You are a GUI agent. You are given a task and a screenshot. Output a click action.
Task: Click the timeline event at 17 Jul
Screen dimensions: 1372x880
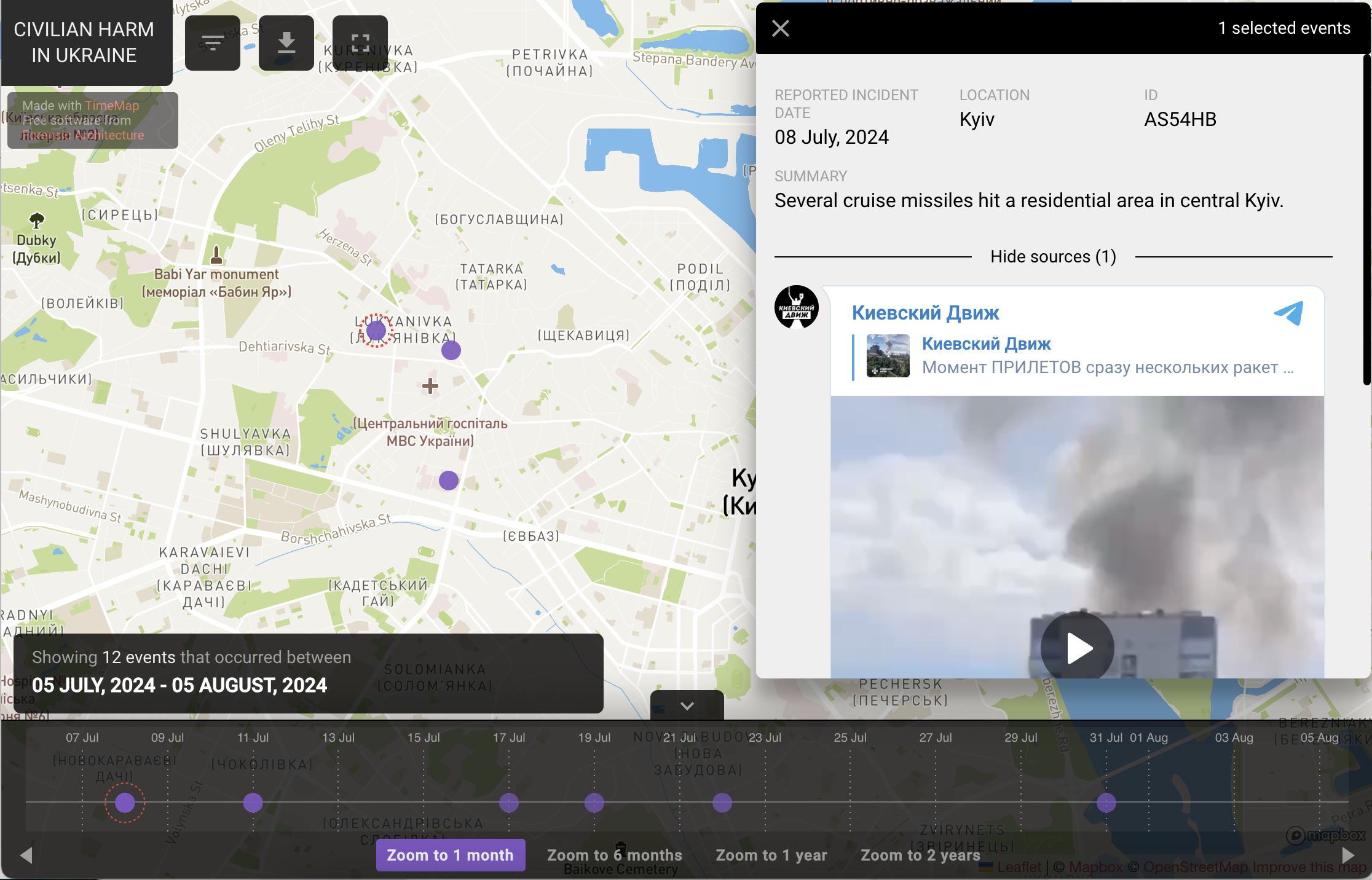(x=509, y=803)
